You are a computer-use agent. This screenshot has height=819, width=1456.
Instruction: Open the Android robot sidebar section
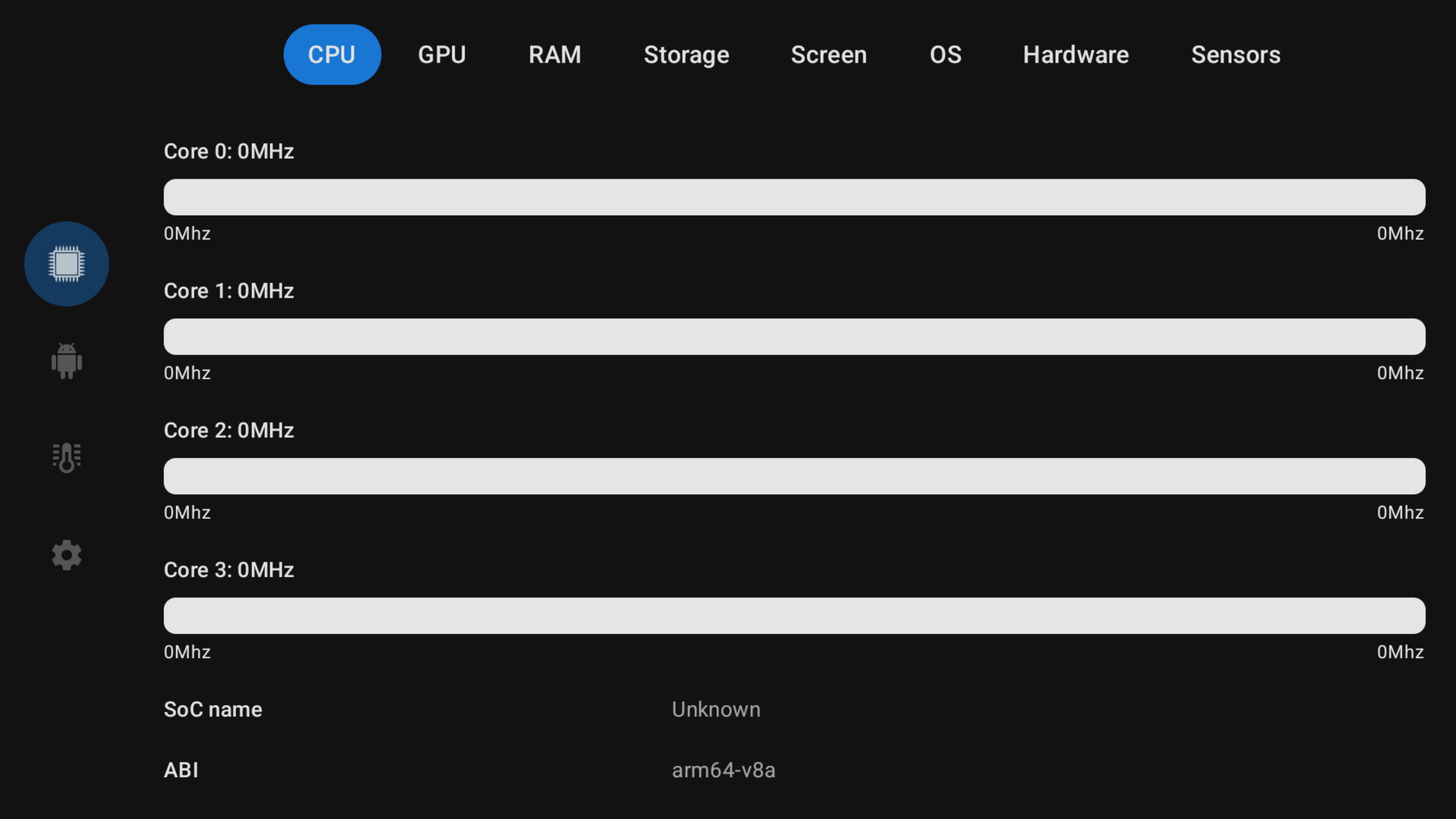click(x=67, y=361)
